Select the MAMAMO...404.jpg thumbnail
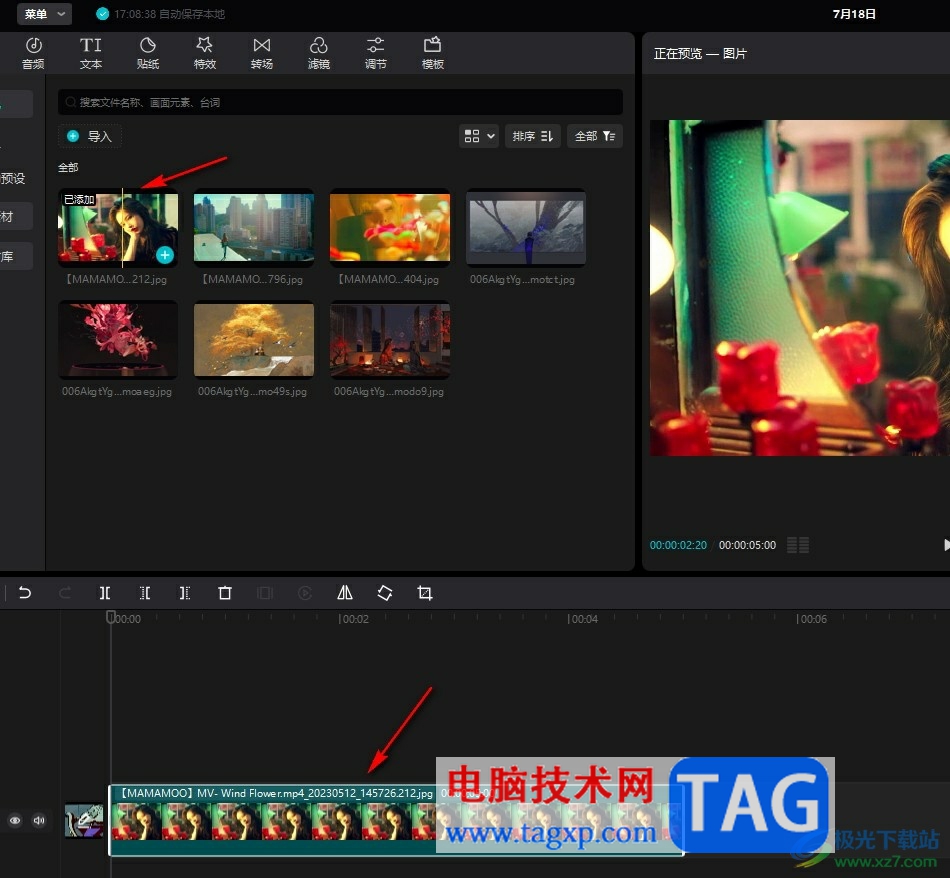Image resolution: width=950 pixels, height=878 pixels. 390,228
